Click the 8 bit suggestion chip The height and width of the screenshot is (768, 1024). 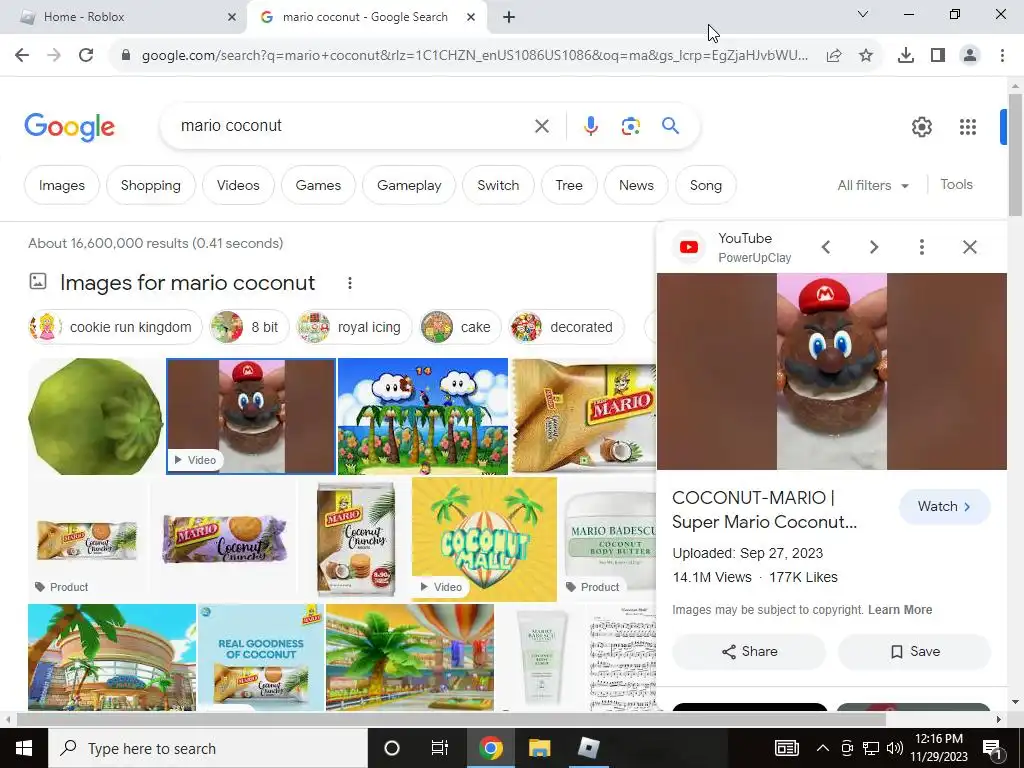[x=249, y=327]
